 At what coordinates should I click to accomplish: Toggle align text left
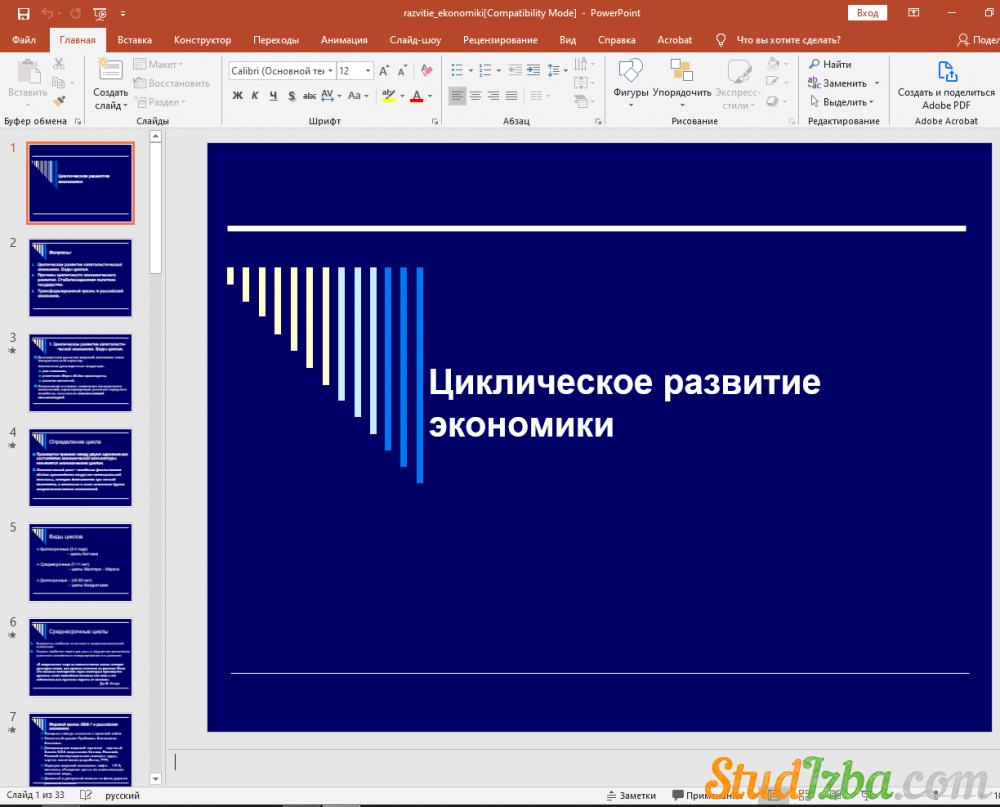[457, 96]
